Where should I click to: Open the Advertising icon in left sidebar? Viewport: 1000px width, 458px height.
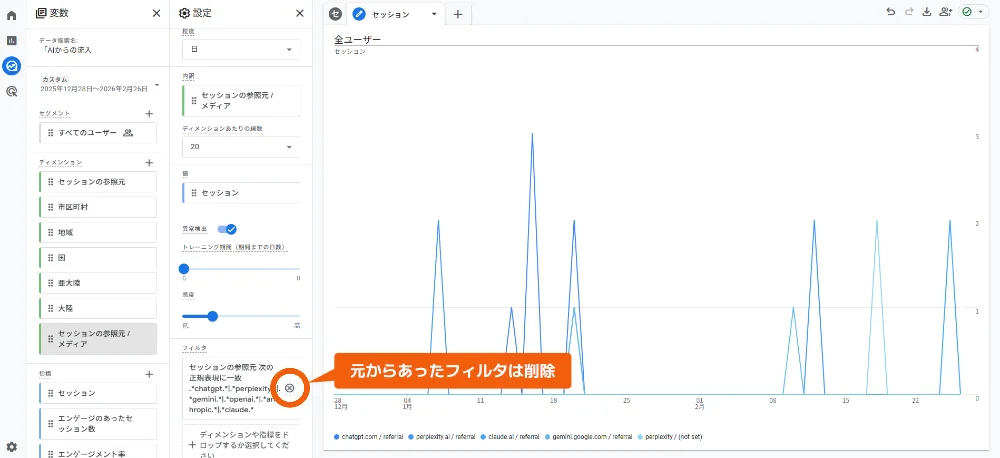coord(12,91)
